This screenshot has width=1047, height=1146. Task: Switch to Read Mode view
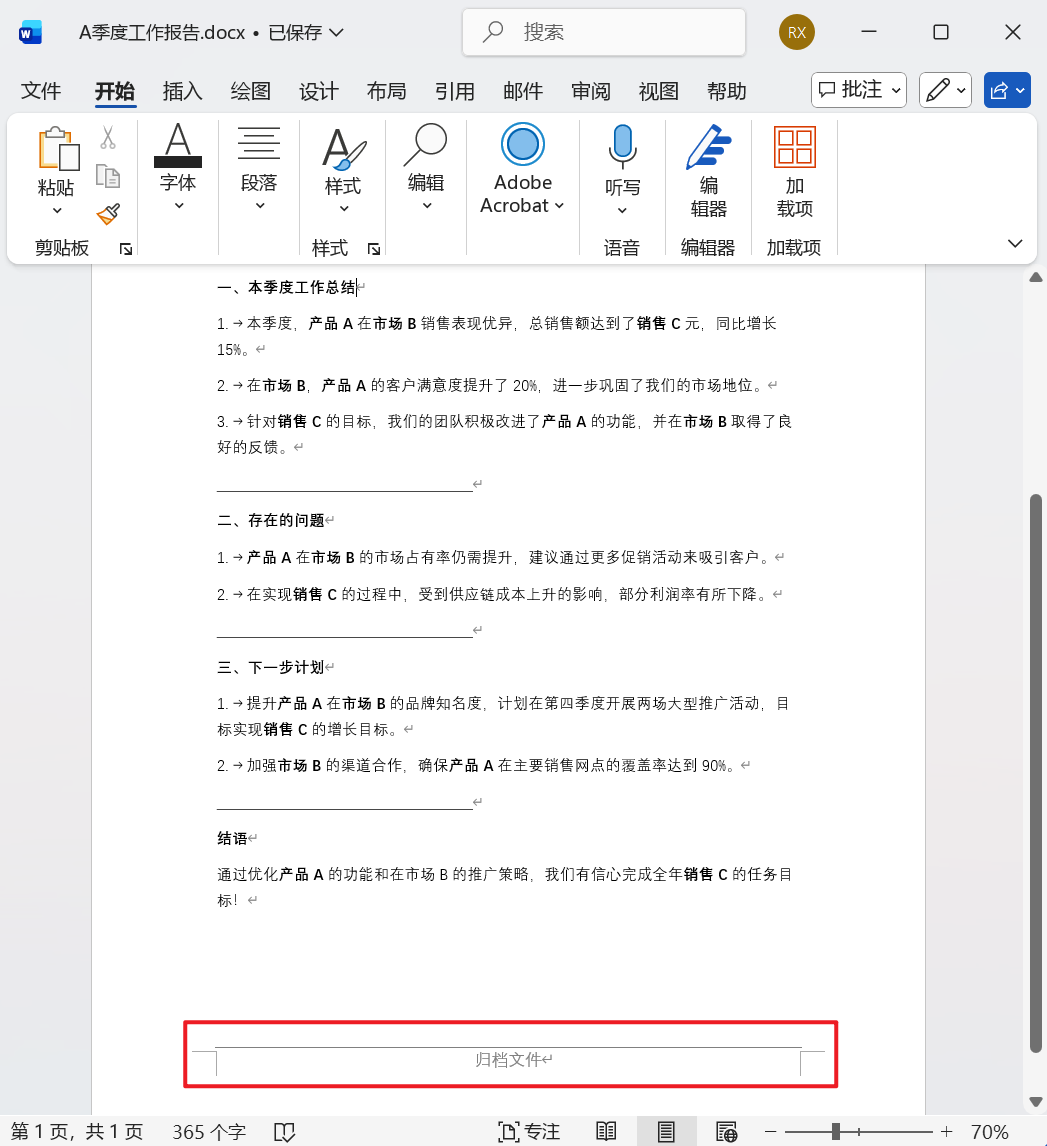click(606, 1131)
